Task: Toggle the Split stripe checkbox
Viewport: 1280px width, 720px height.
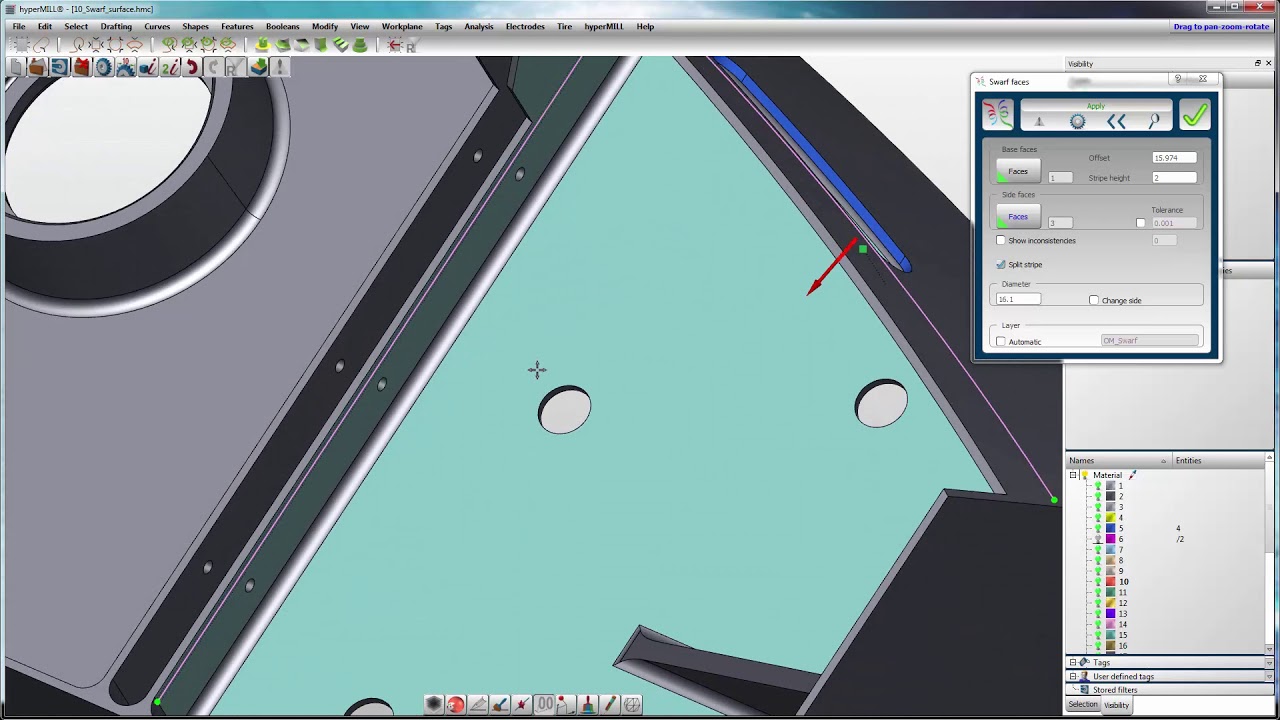Action: (x=1001, y=264)
